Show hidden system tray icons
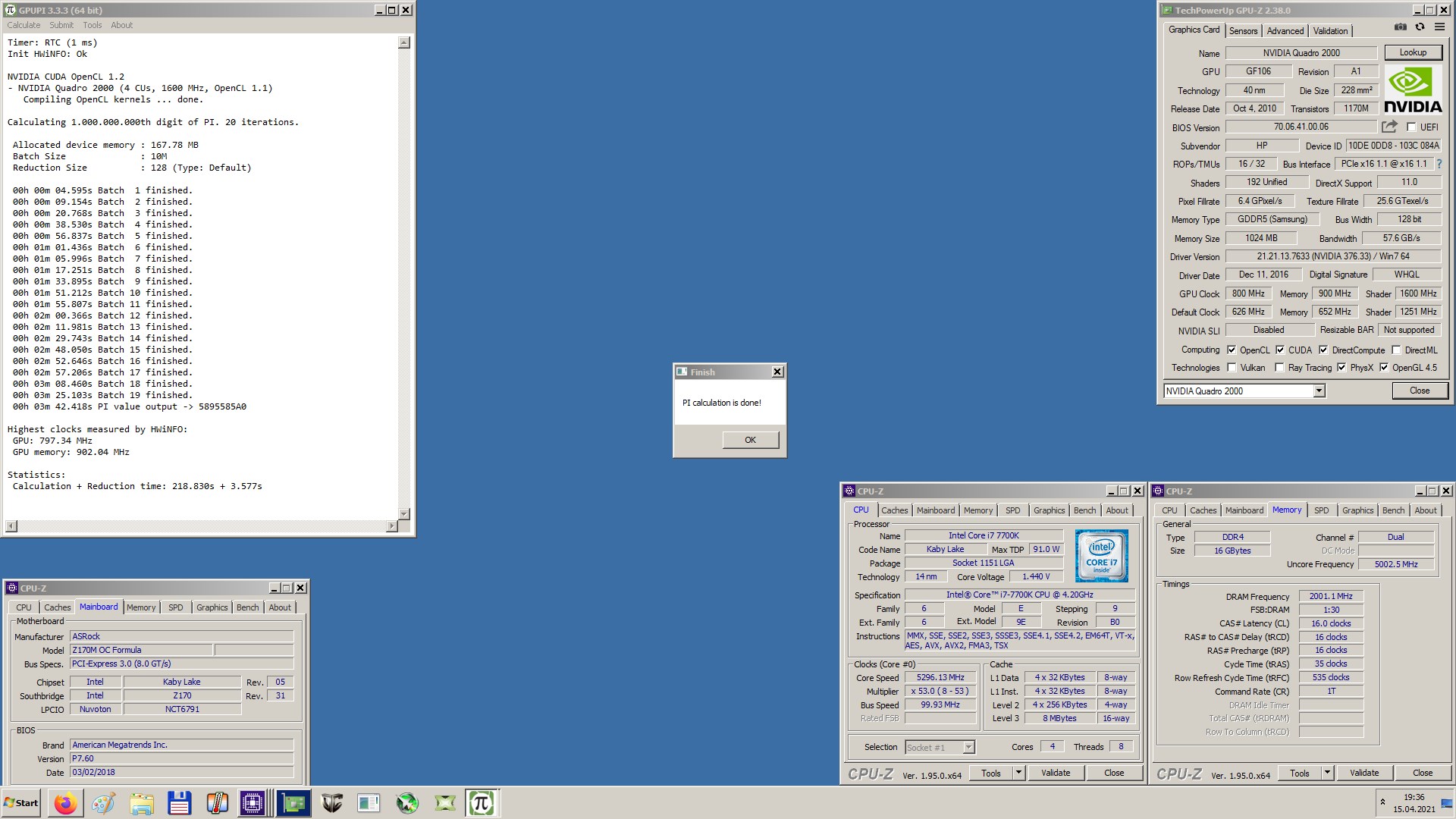Image resolution: width=1456 pixels, height=819 pixels. [x=1382, y=802]
